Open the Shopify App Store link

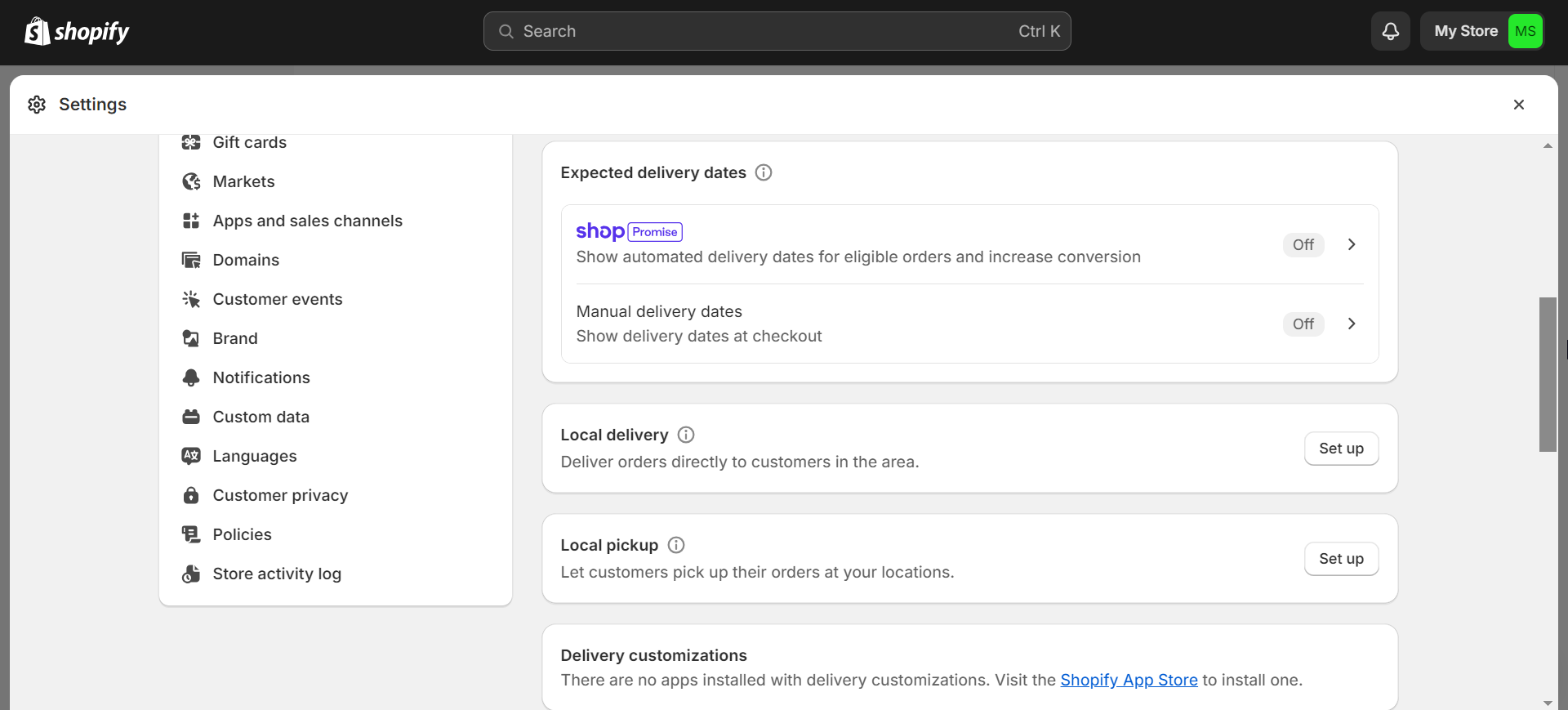pos(1129,680)
